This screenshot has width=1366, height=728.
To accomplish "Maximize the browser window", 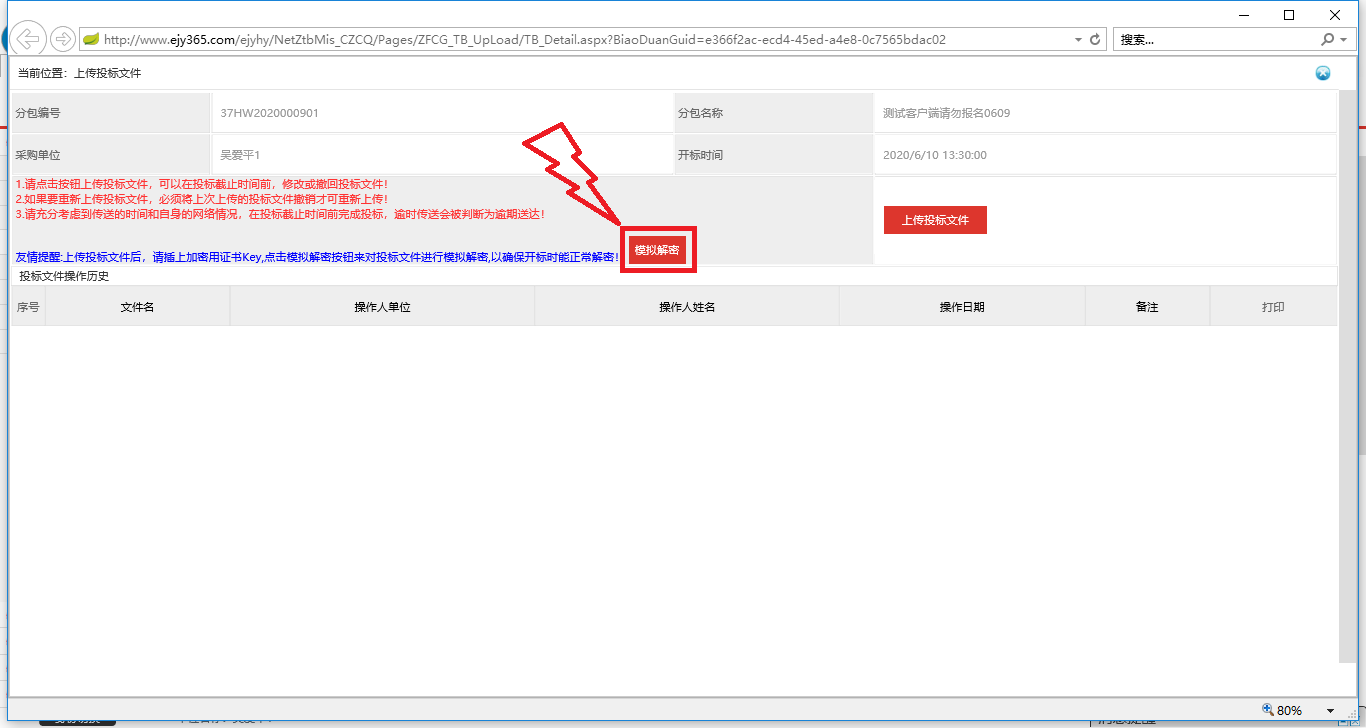I will 1289,14.
